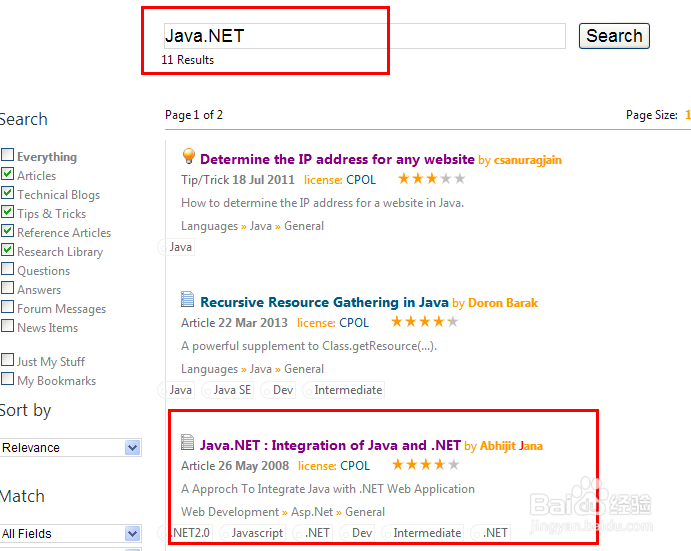The width and height of the screenshot is (691, 551).
Task: Select the Asp.Net breadcrumb category
Action: pos(311,512)
